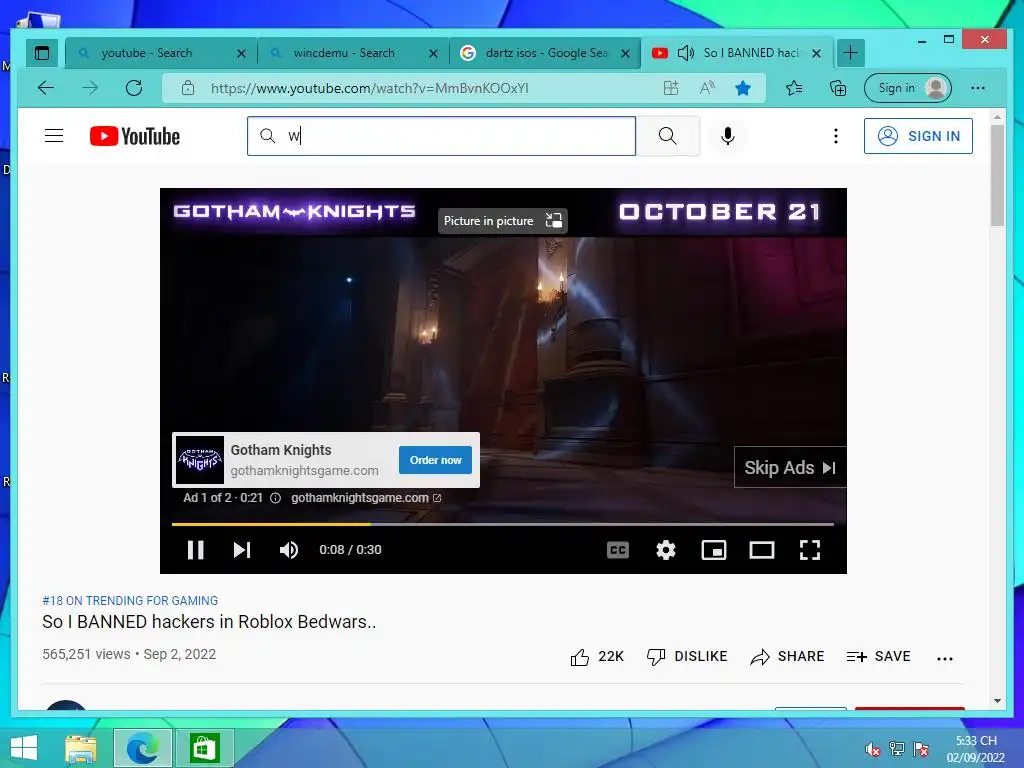The width and height of the screenshot is (1024, 768).
Task: Open the Edge tab actions menu icon
Action: (42, 53)
